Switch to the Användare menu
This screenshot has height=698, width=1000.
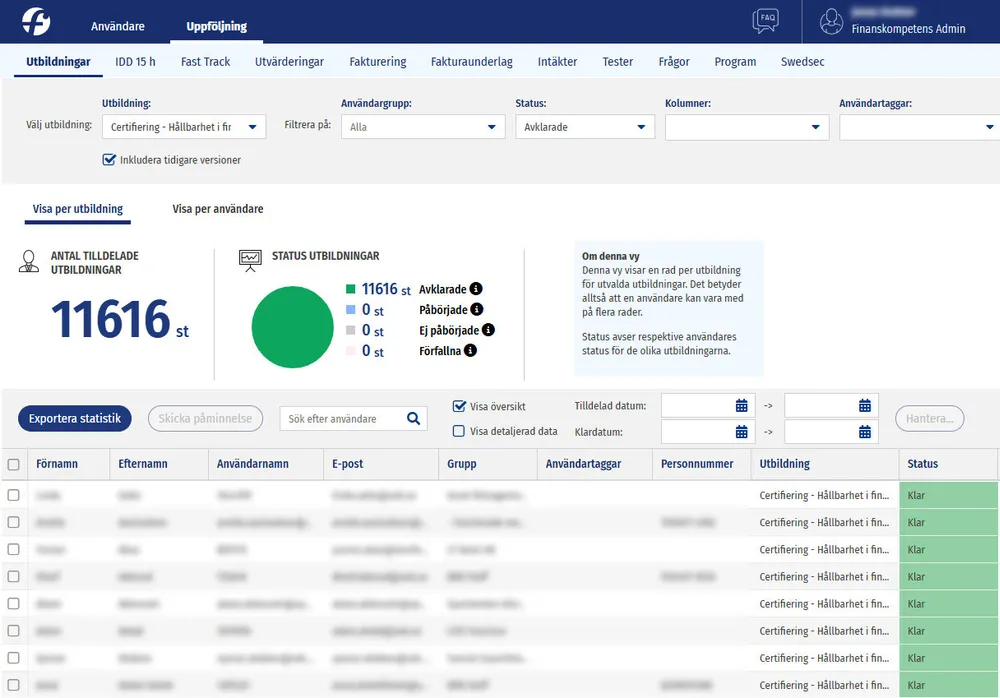click(x=118, y=26)
